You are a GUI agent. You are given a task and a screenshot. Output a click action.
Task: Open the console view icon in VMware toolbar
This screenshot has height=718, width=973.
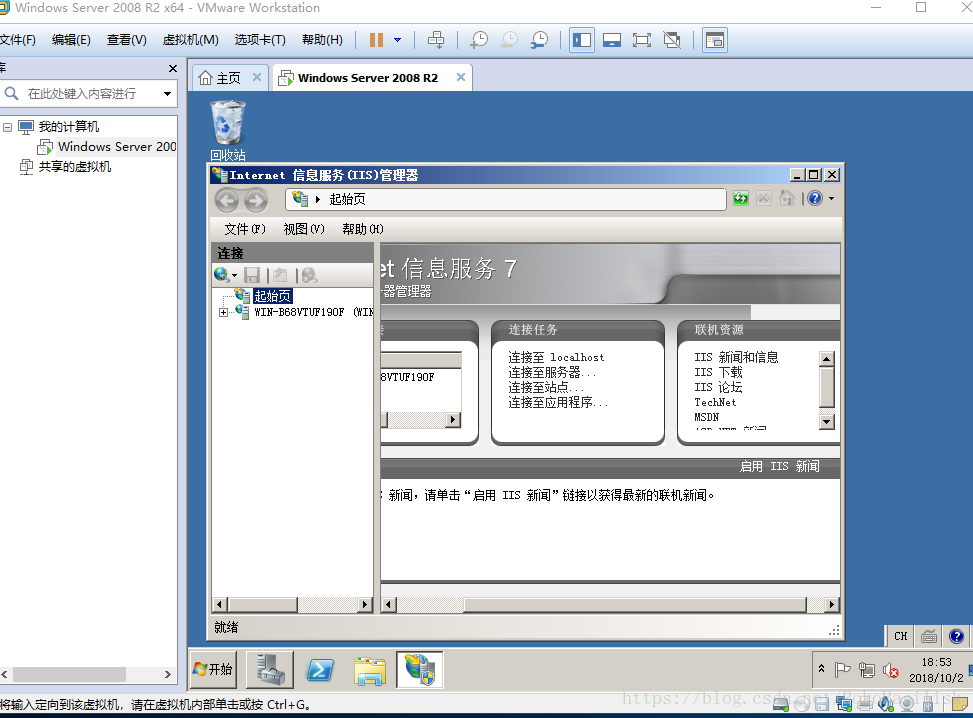tap(715, 40)
